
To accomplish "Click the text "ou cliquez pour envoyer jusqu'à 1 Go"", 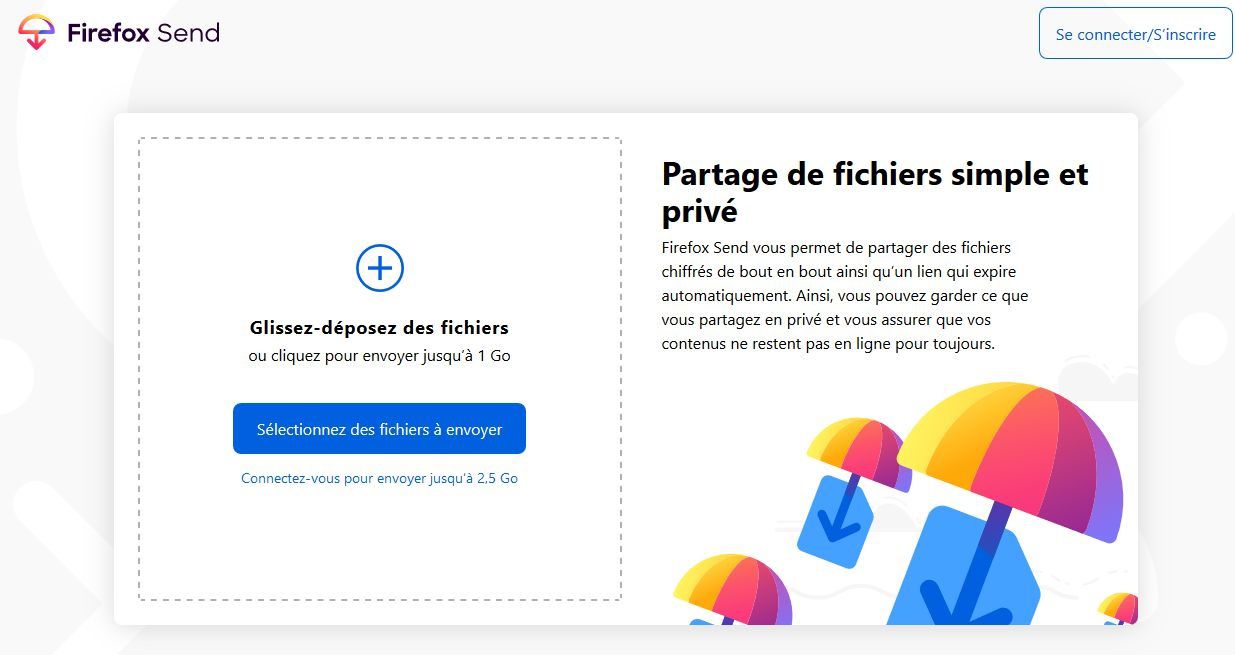I will (x=379, y=356).
